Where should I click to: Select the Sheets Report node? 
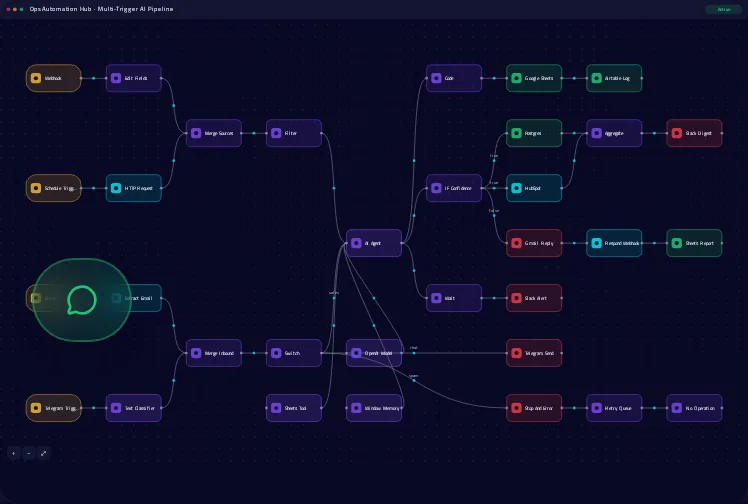(694, 243)
